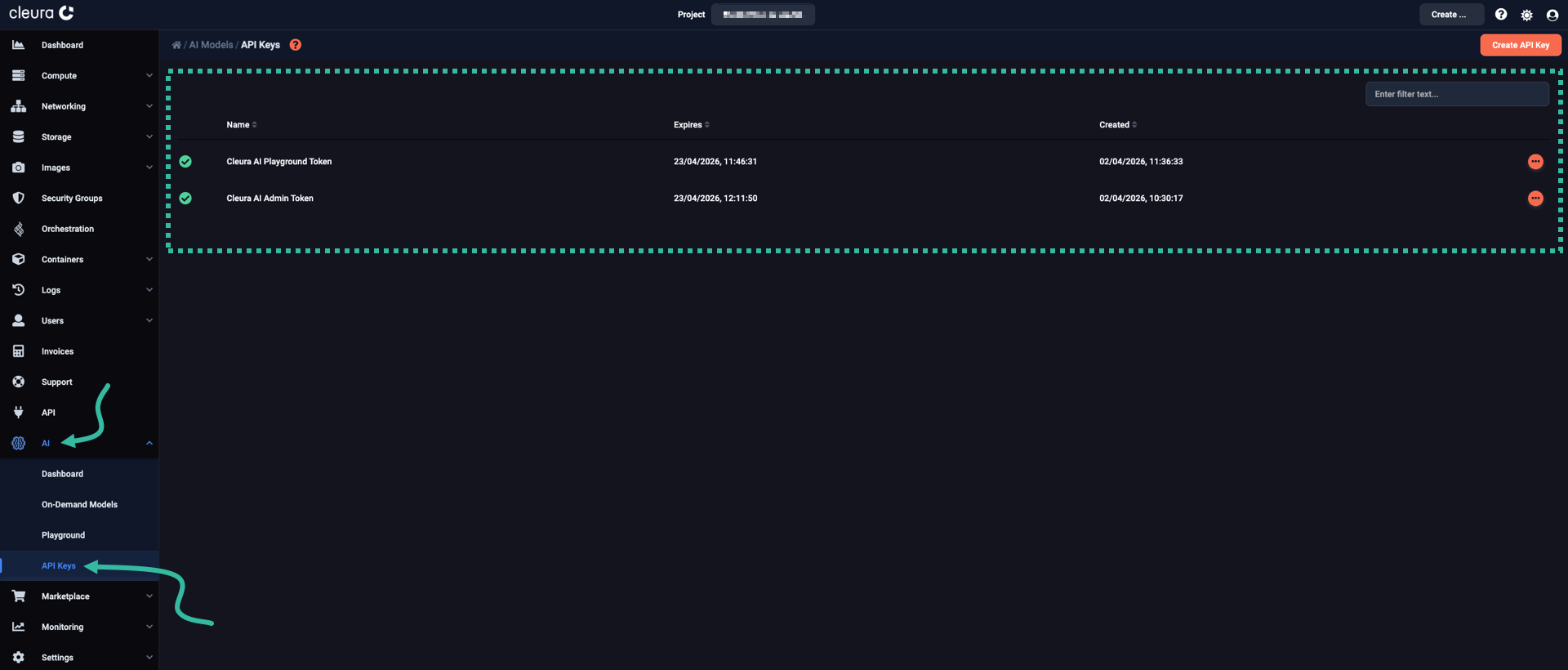Click the Support lifebuoy icon
The image size is (1568, 670).
pyautogui.click(x=18, y=382)
